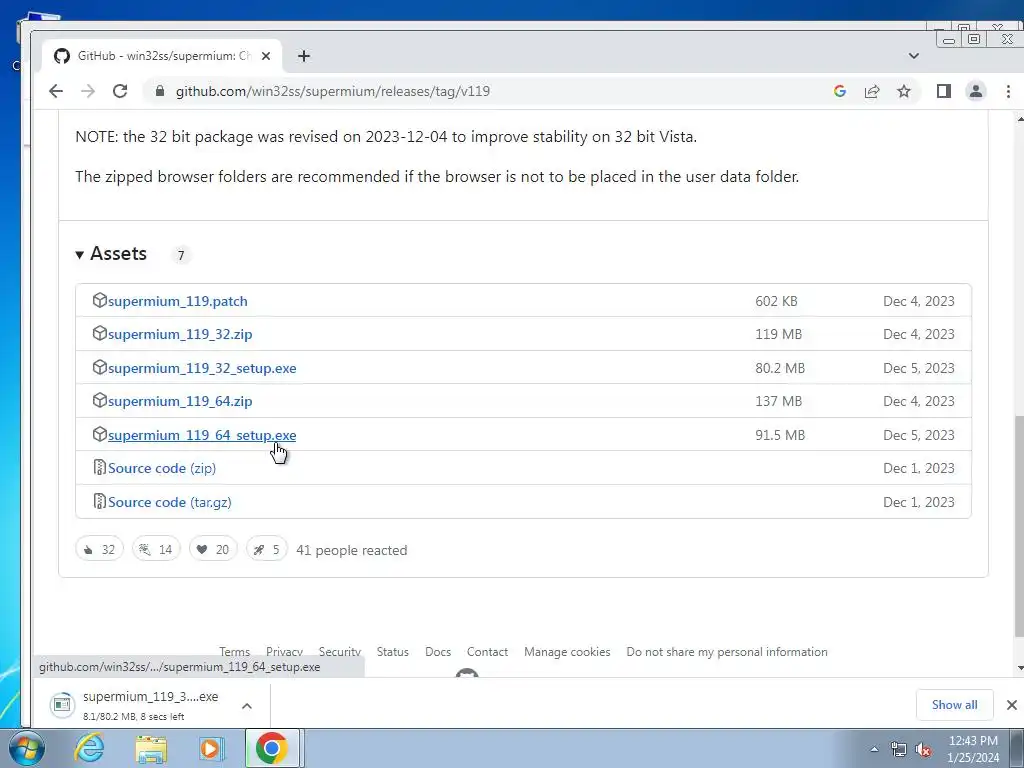1024x768 pixels.
Task: Open the browser side panel
Action: (944, 91)
